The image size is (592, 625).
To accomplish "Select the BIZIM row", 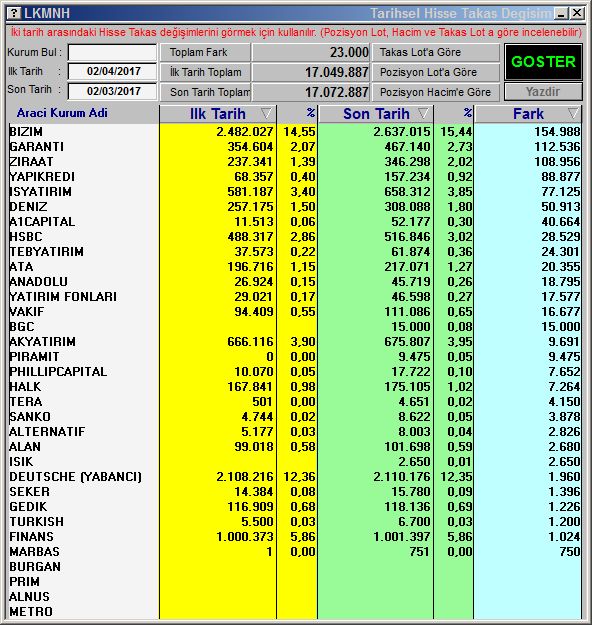I will (x=295, y=132).
